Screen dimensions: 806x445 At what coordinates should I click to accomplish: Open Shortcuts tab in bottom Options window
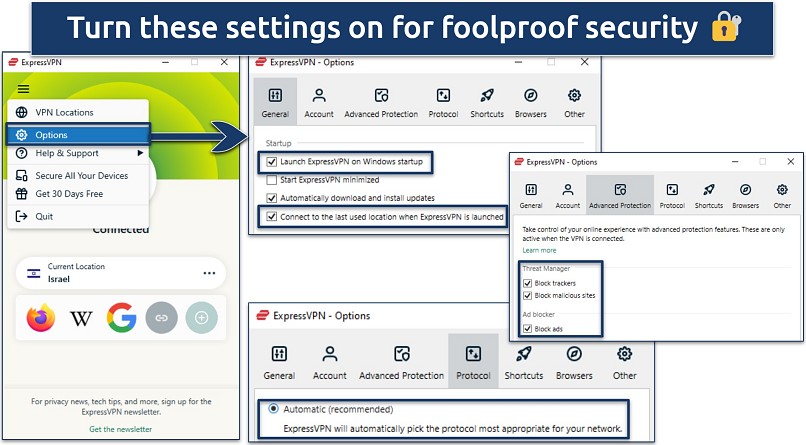(x=524, y=363)
